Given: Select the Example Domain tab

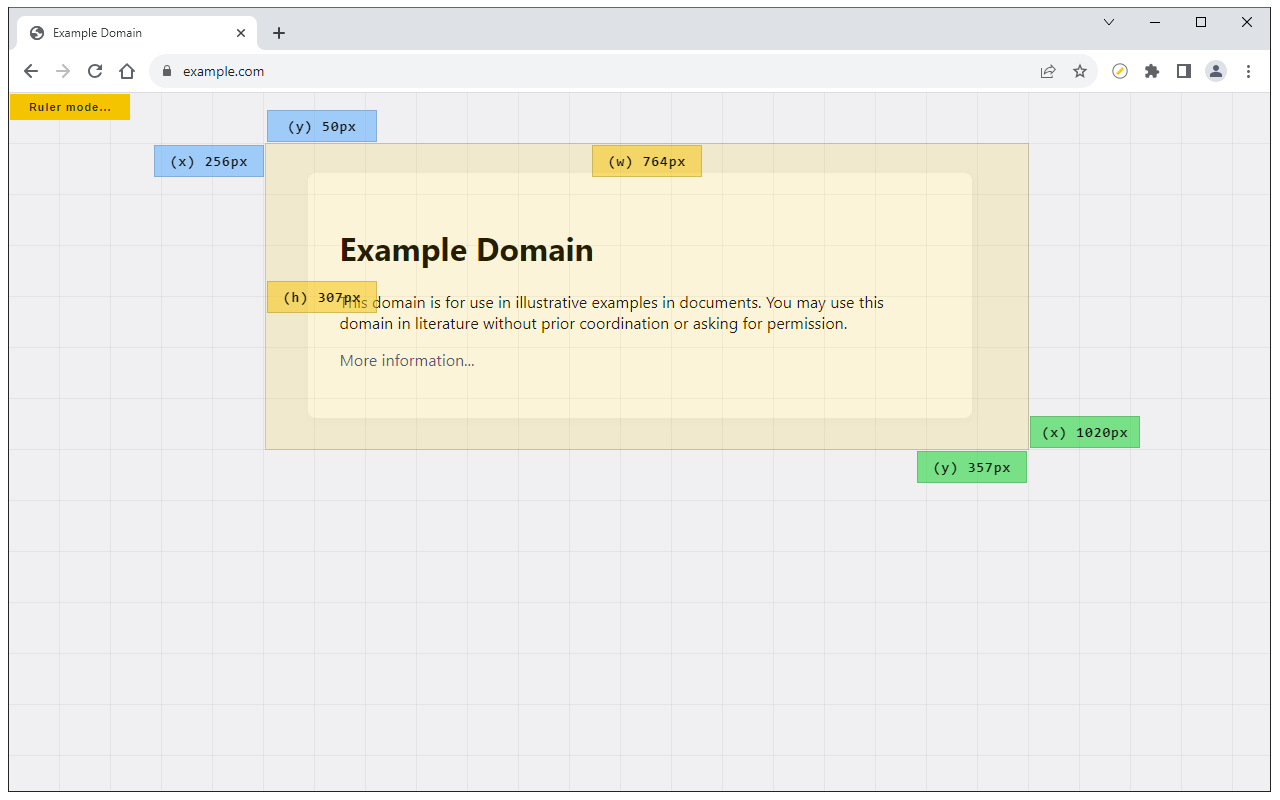Looking at the screenshot, I should tap(138, 33).
